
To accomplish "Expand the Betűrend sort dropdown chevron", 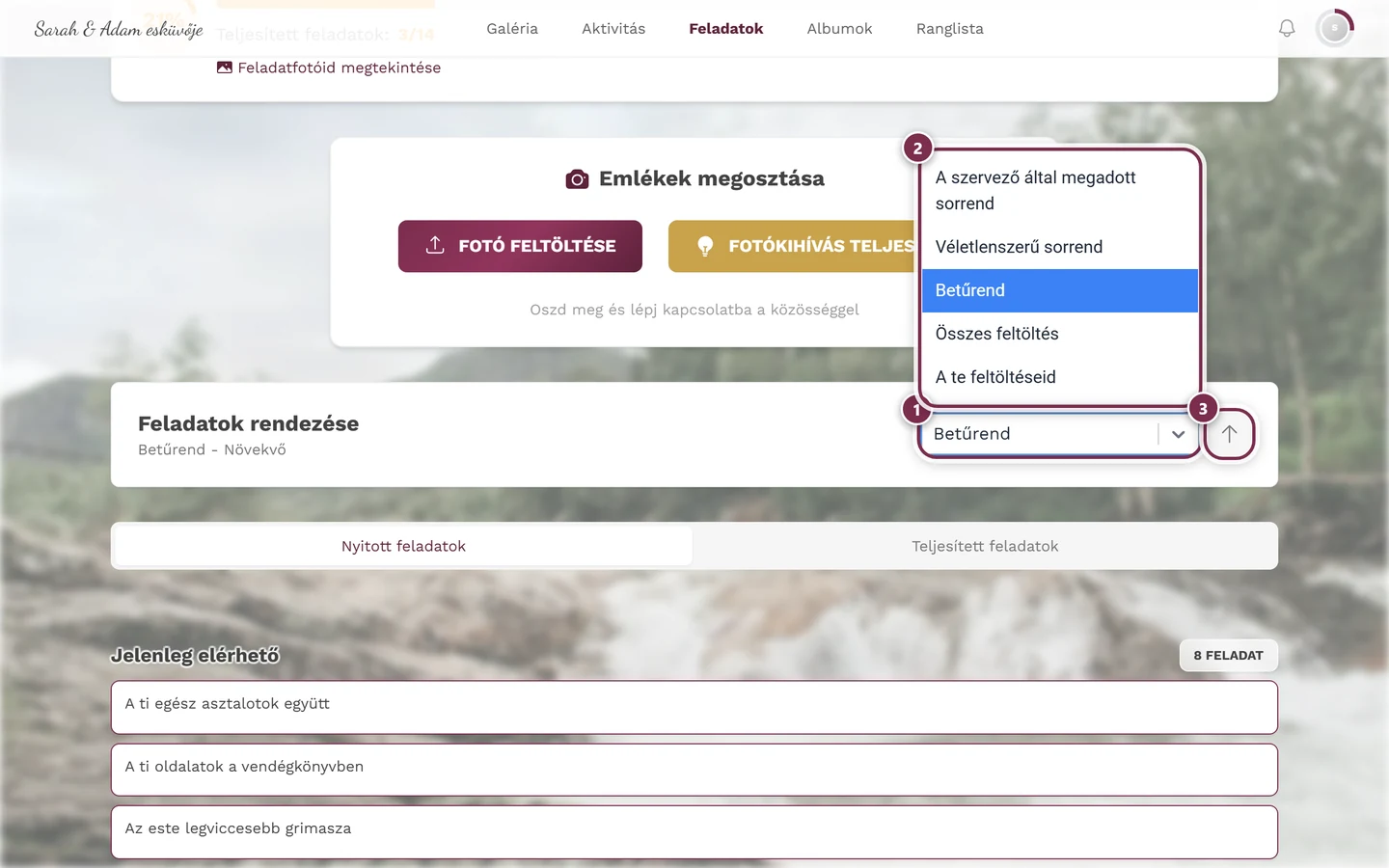I will click(x=1178, y=434).
